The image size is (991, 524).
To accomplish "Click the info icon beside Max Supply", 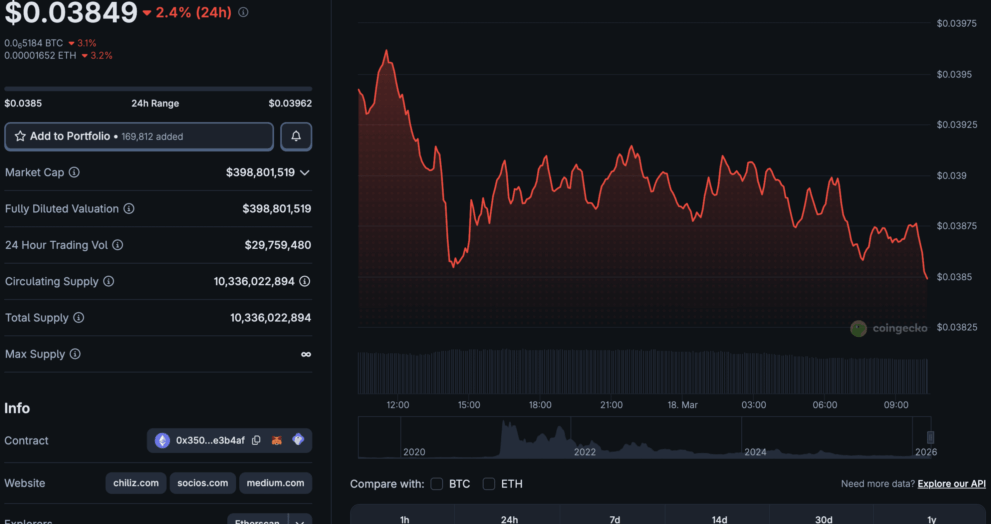I will click(x=75, y=354).
